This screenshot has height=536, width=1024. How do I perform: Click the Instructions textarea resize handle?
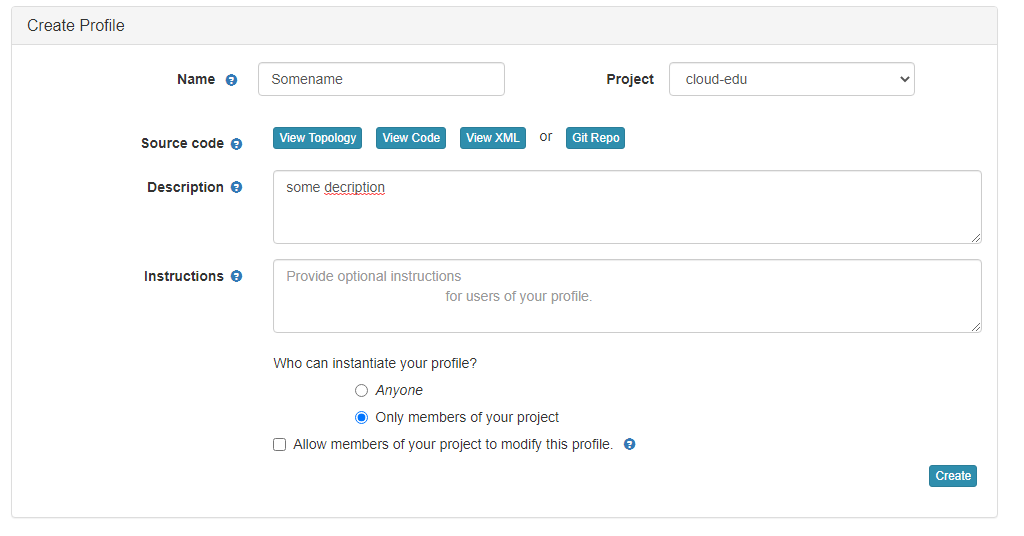click(x=975, y=326)
